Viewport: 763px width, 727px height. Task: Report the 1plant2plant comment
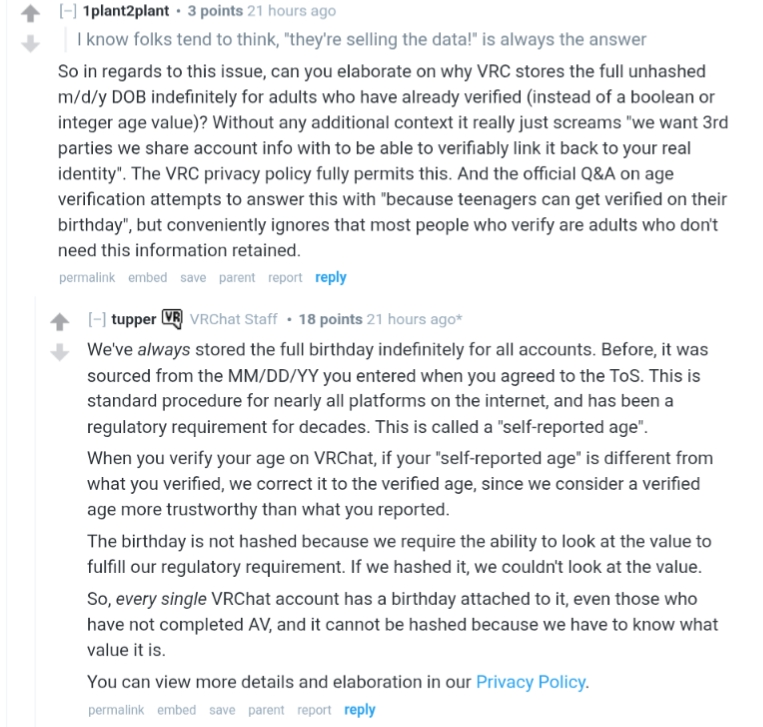pyautogui.click(x=284, y=277)
